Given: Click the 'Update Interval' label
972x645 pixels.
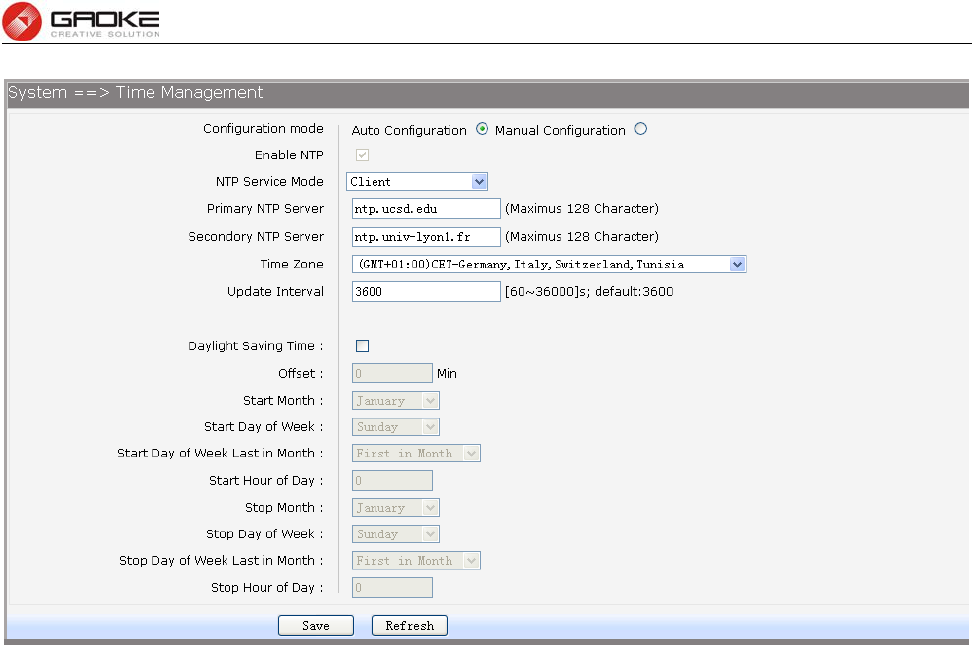Looking at the screenshot, I should click(x=275, y=291).
